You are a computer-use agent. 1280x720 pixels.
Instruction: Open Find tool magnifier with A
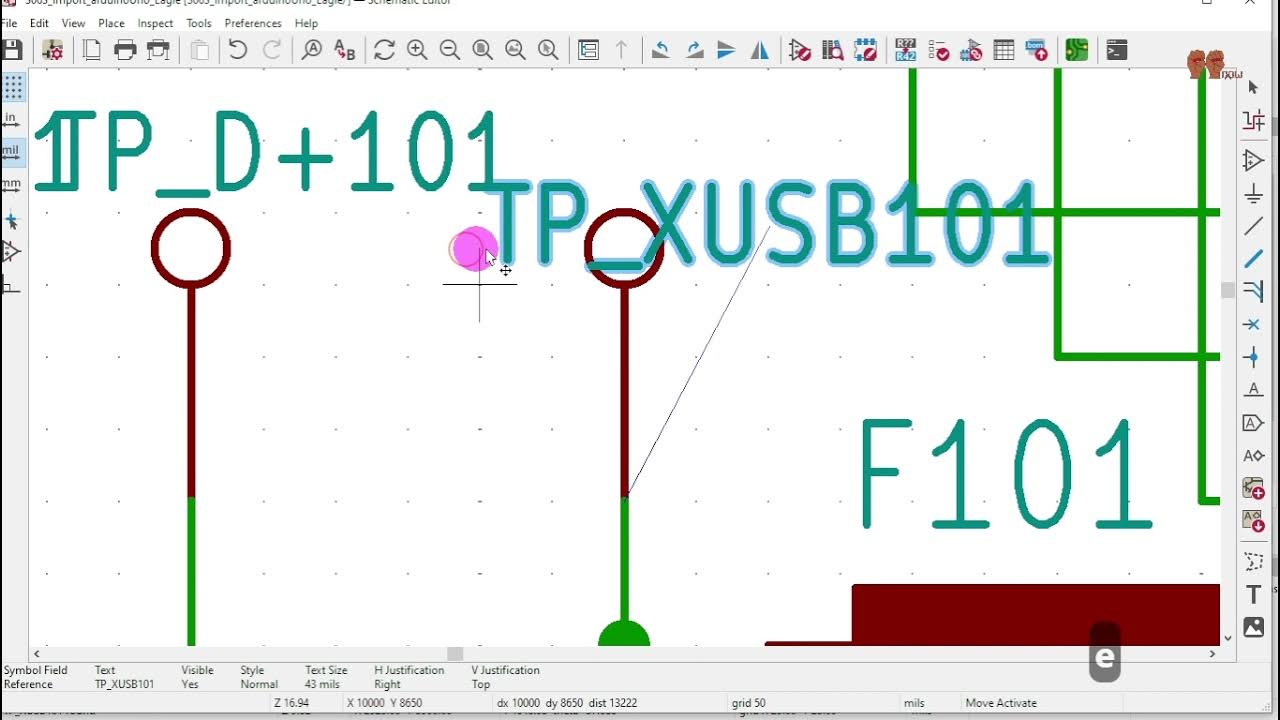pyautogui.click(x=312, y=50)
